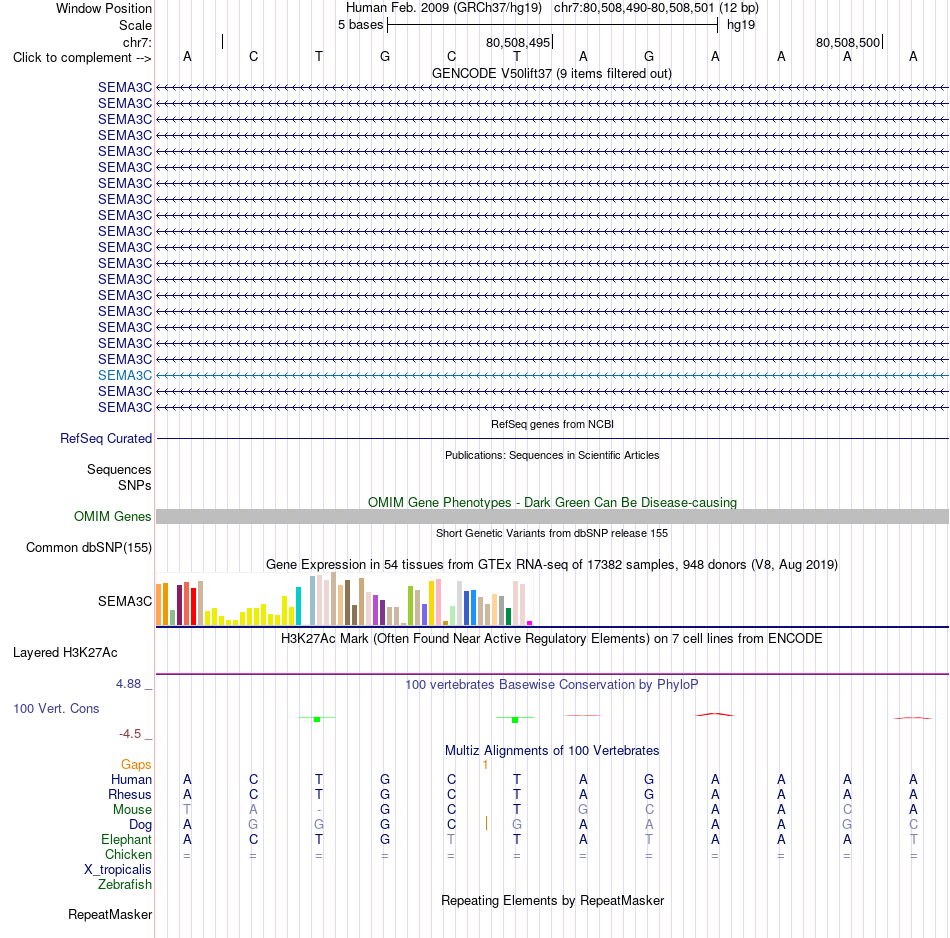The width and height of the screenshot is (950, 938).
Task: Click the X_tropicalis alignment row label
Action: pyautogui.click(x=118, y=870)
